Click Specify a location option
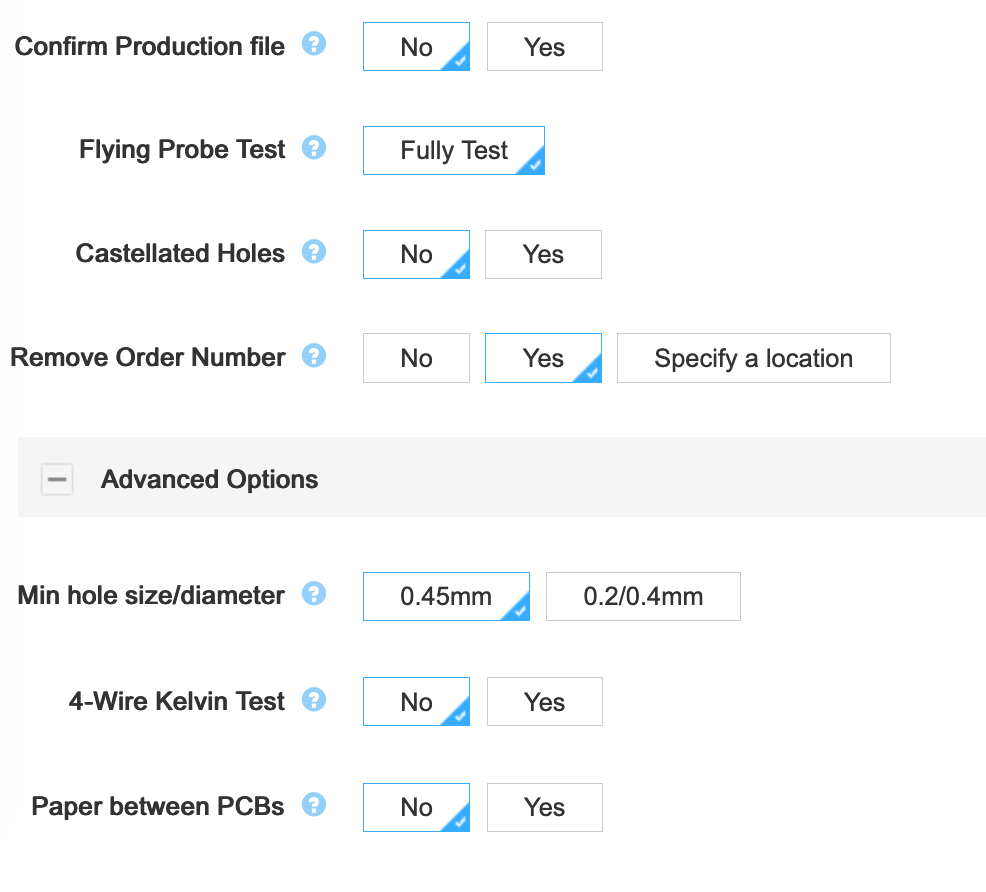The height and width of the screenshot is (892, 986). click(754, 358)
